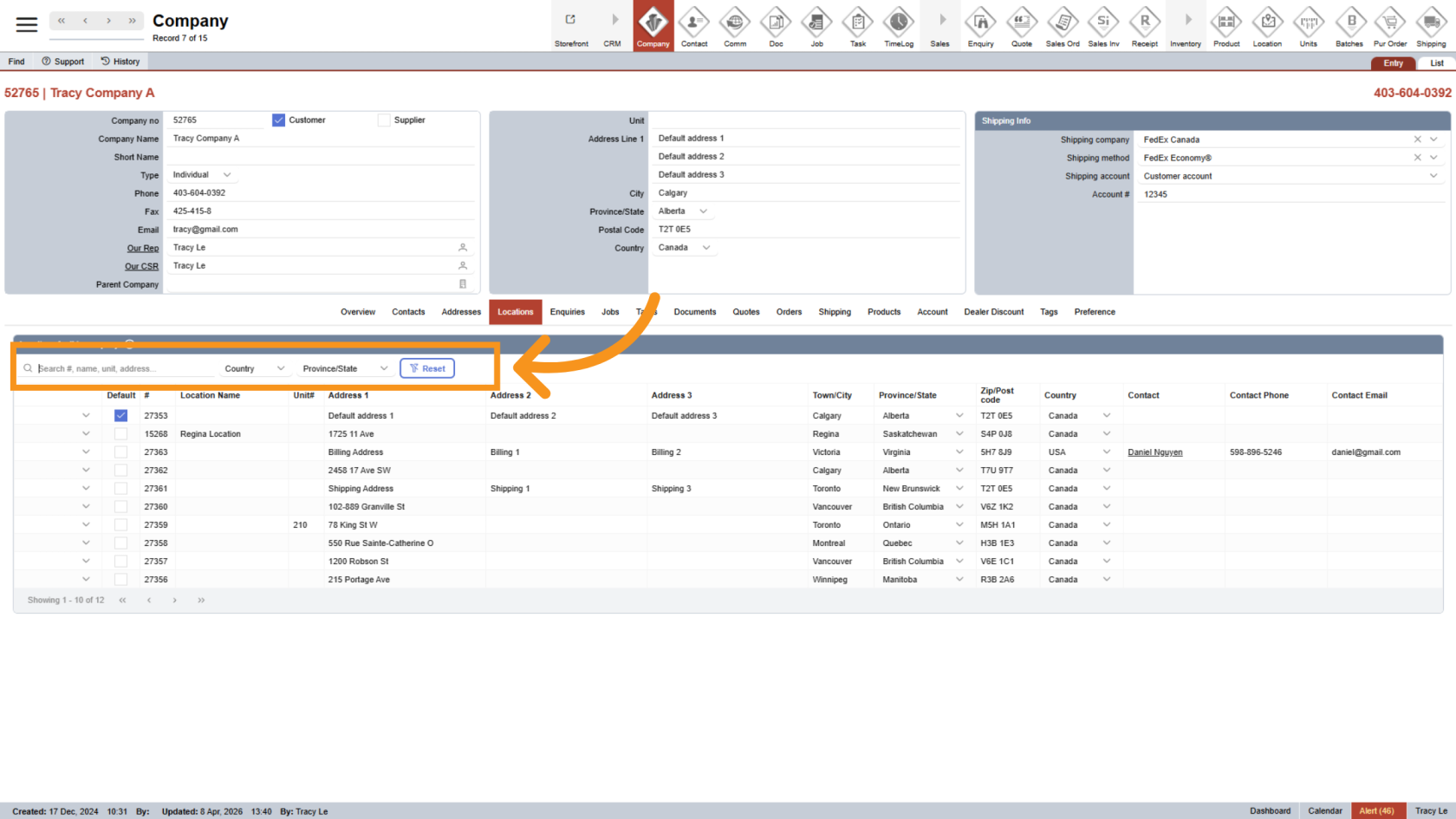
Task: Click the Our Rep person icon
Action: [x=463, y=248]
